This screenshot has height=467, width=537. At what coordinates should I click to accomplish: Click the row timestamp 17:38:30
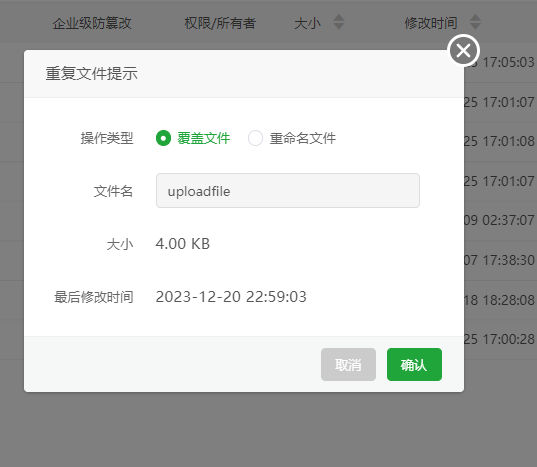508,261
